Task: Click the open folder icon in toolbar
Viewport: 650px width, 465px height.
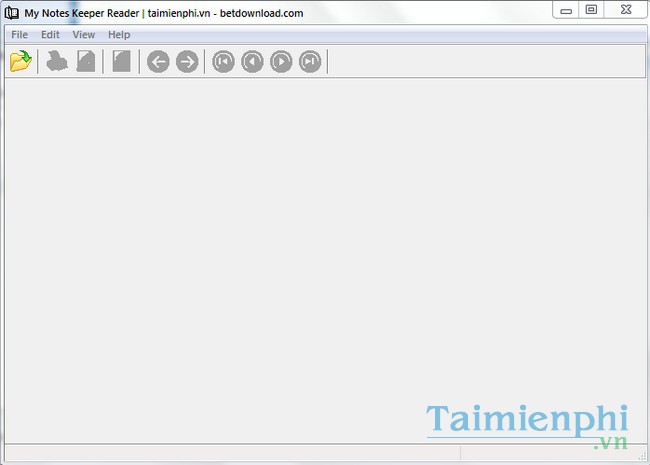Action: click(20, 62)
